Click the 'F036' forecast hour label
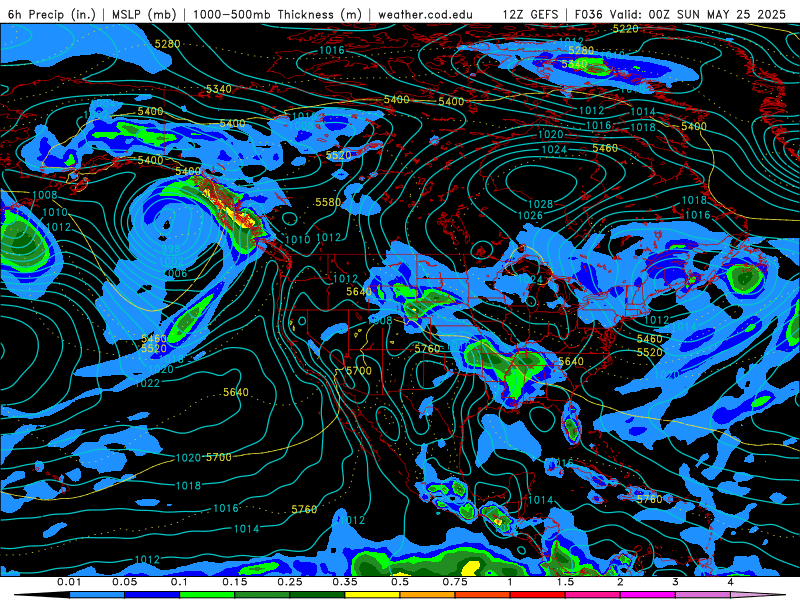 588,14
